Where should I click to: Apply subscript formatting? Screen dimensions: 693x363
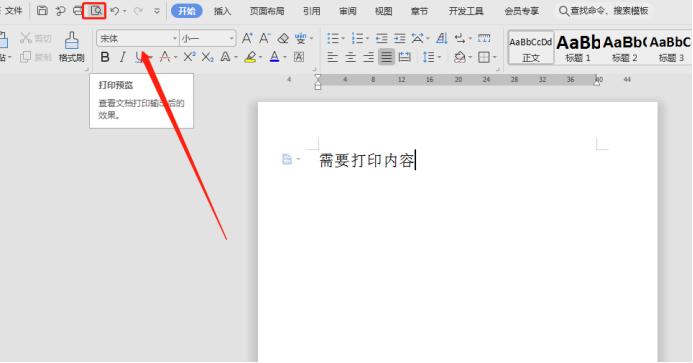click(x=207, y=57)
